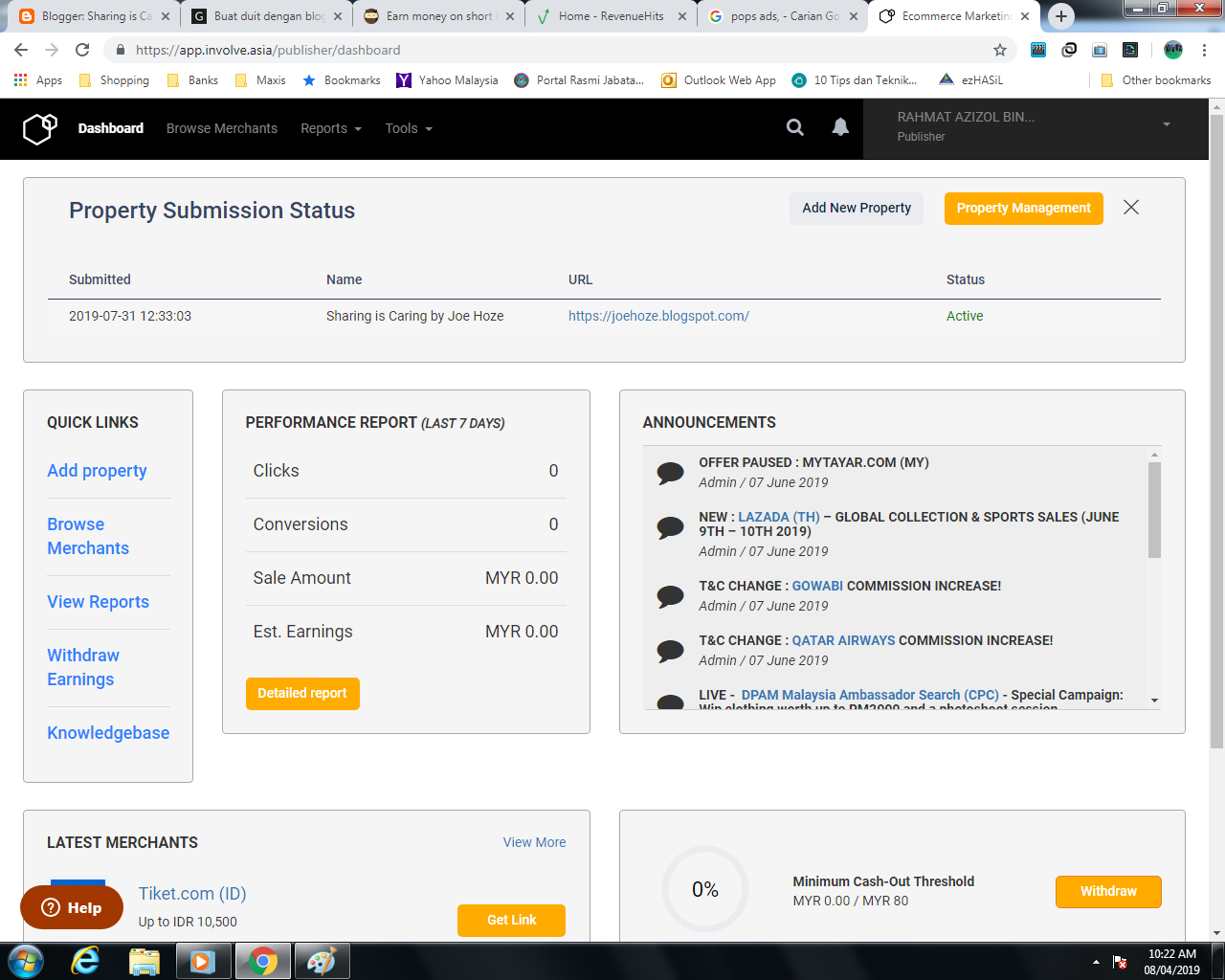Select the Dashboard menu item
This screenshot has height=980, width=1225.
[x=111, y=128]
